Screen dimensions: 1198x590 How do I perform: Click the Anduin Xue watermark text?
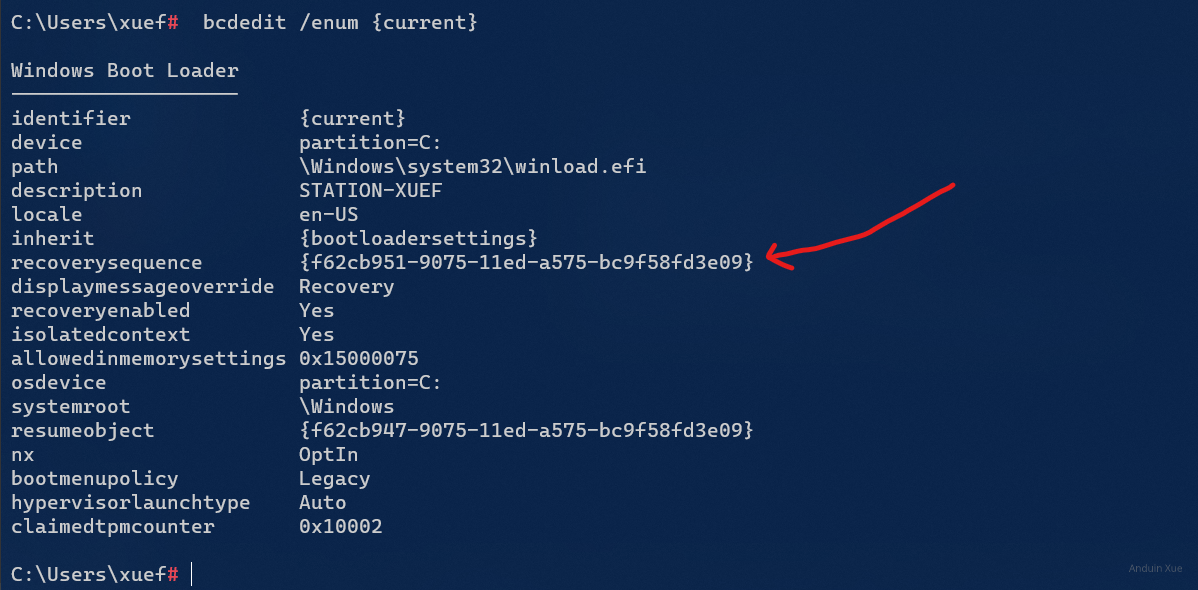1155,568
